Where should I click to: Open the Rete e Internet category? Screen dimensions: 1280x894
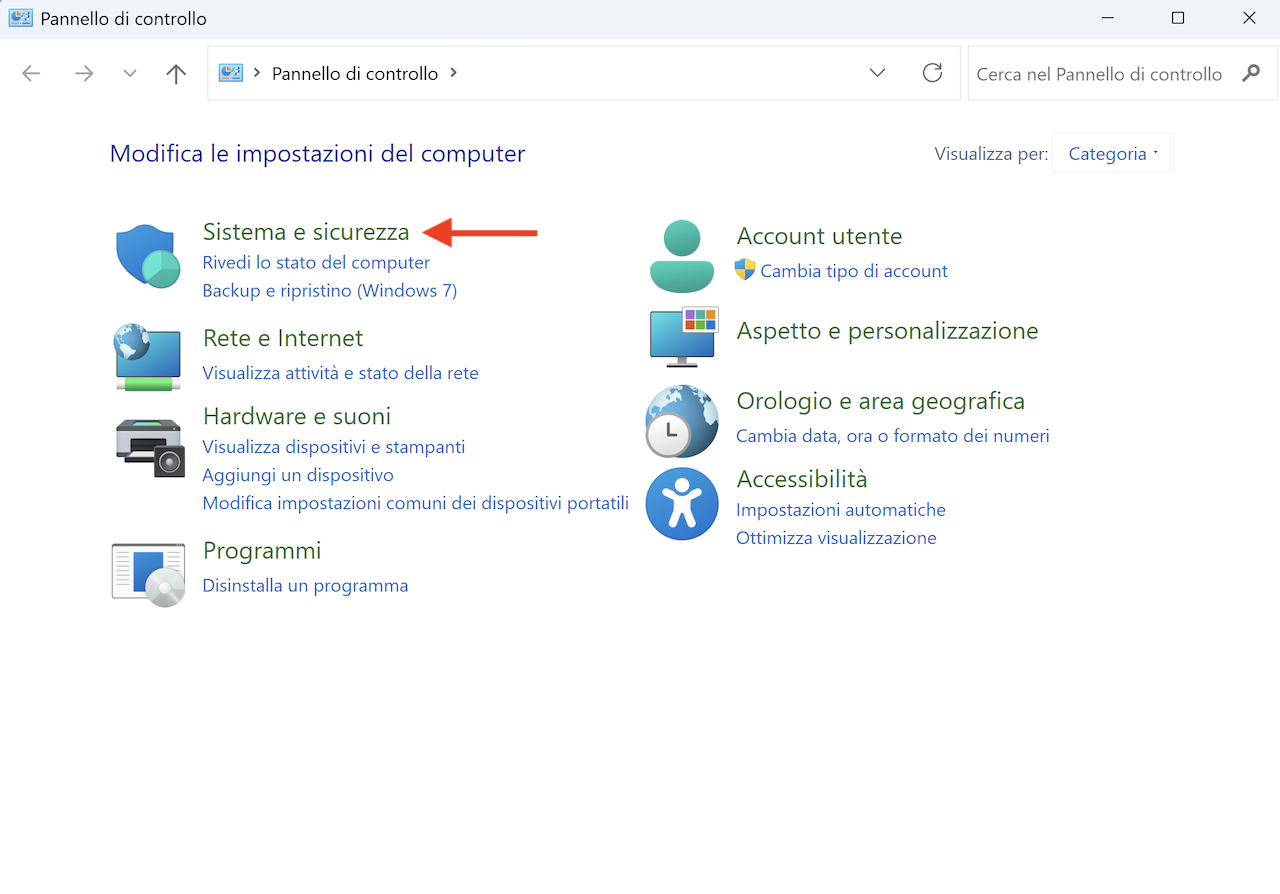(283, 338)
